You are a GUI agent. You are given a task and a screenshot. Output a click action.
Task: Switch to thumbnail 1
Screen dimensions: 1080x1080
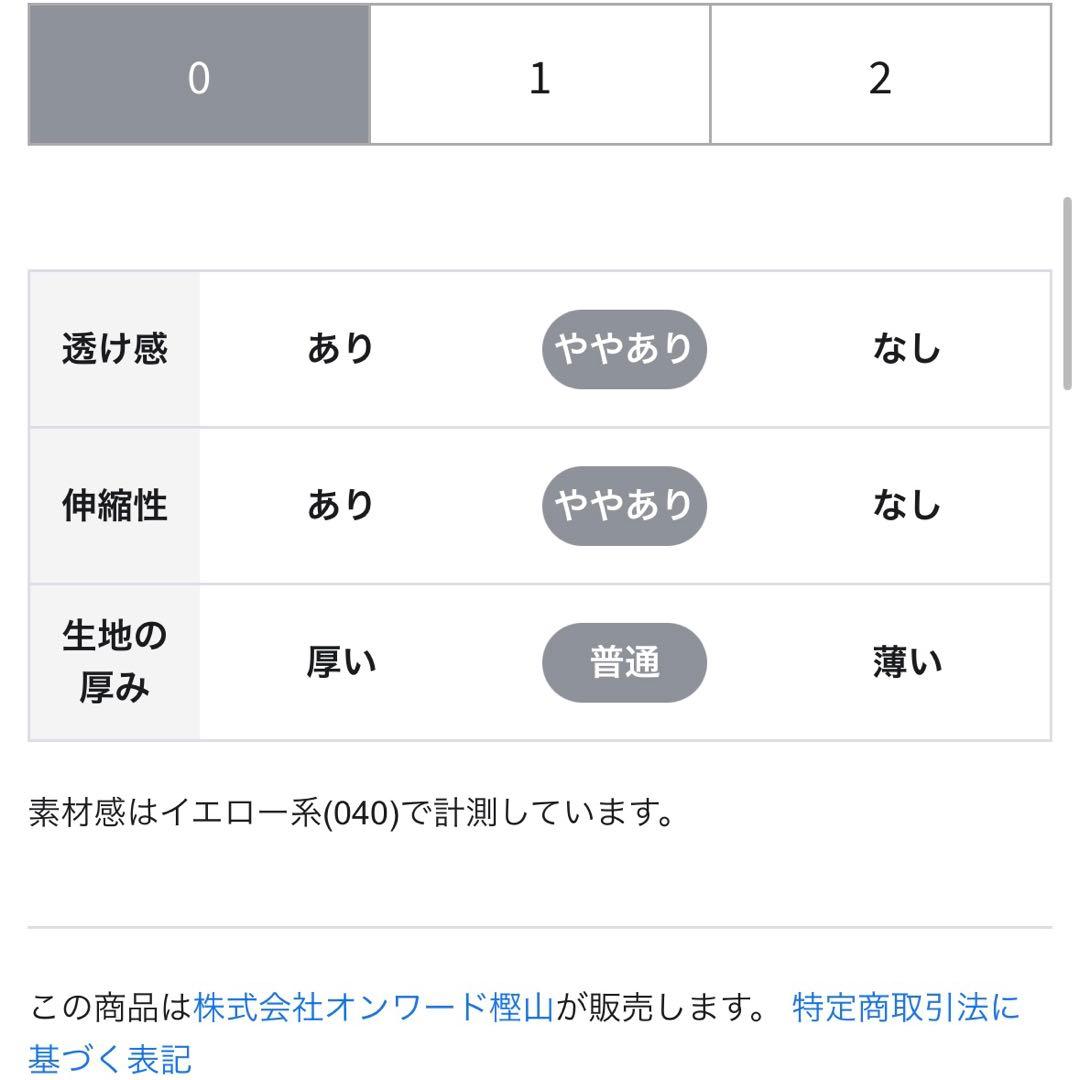point(538,72)
